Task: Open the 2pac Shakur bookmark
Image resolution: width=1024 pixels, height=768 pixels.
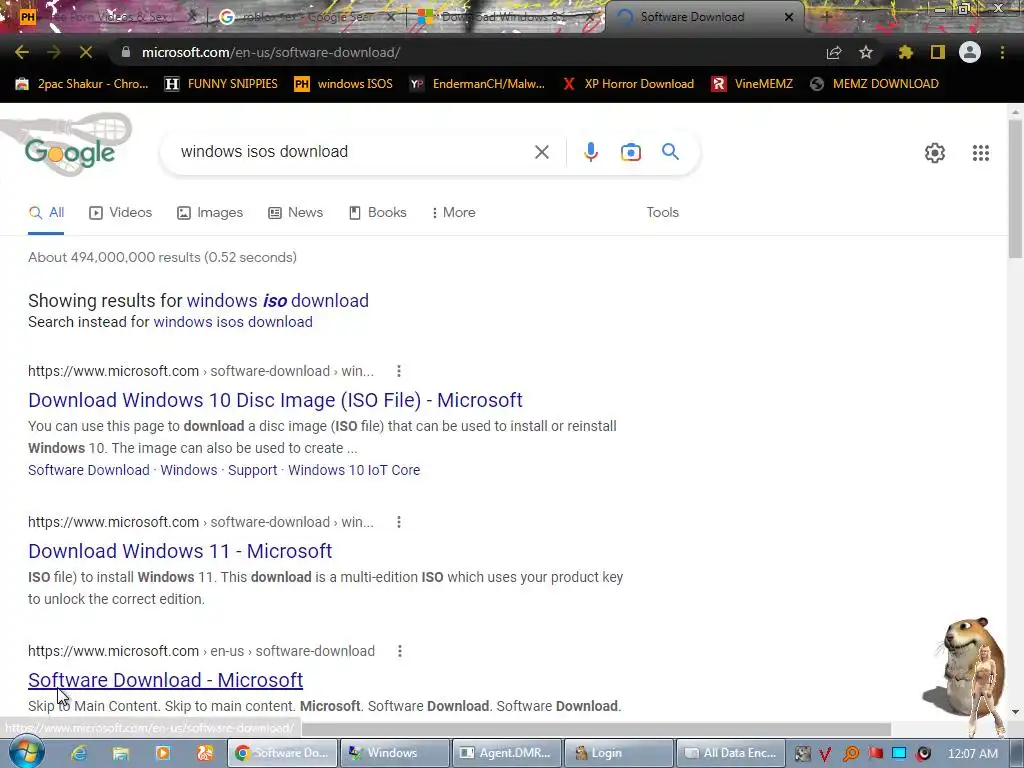Action: click(82, 84)
